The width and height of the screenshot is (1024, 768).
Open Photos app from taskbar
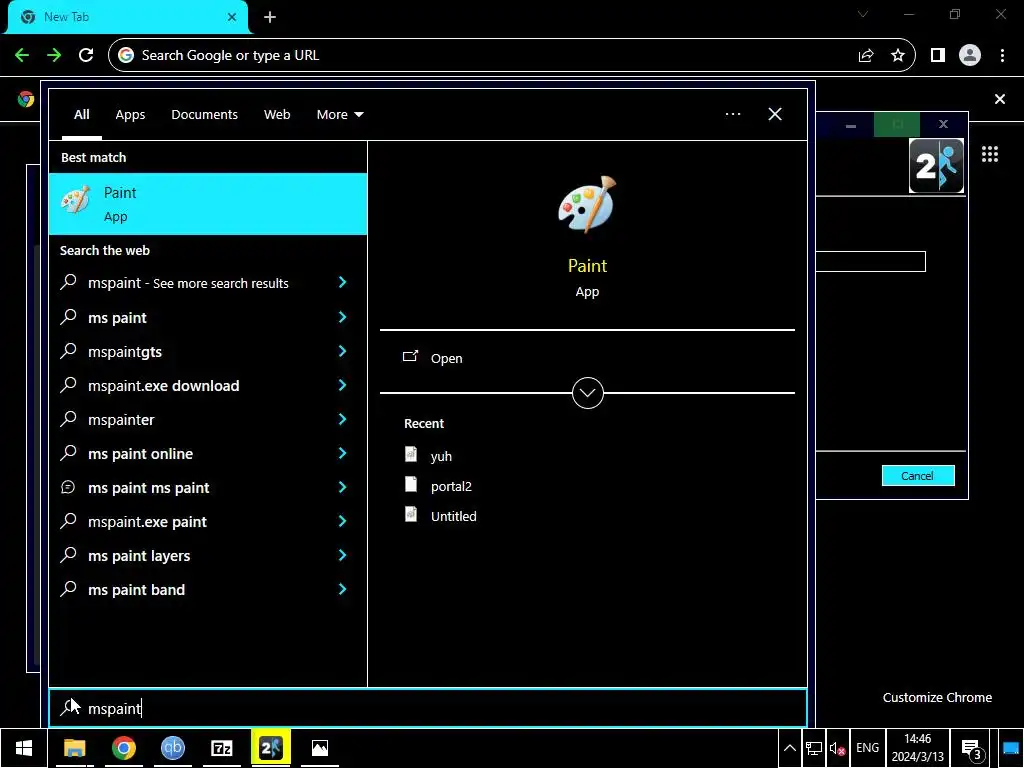point(319,748)
